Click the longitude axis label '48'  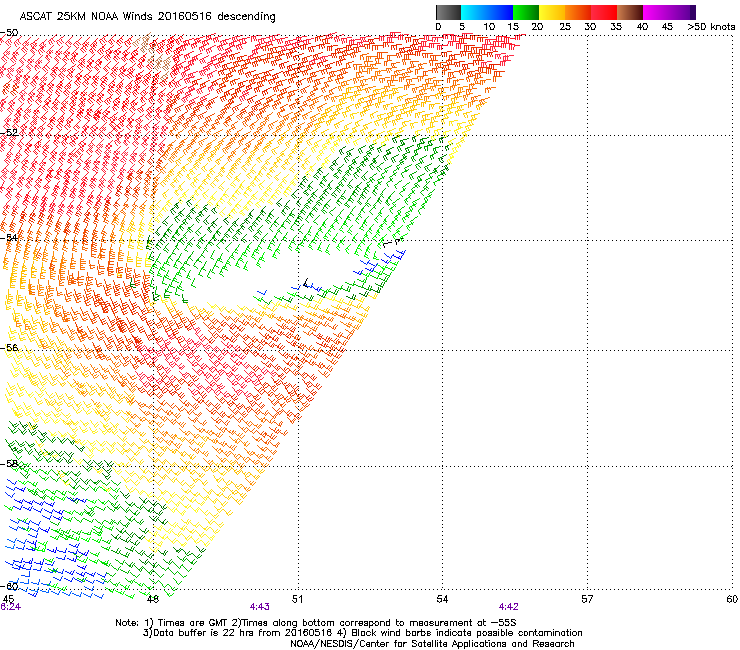(152, 599)
